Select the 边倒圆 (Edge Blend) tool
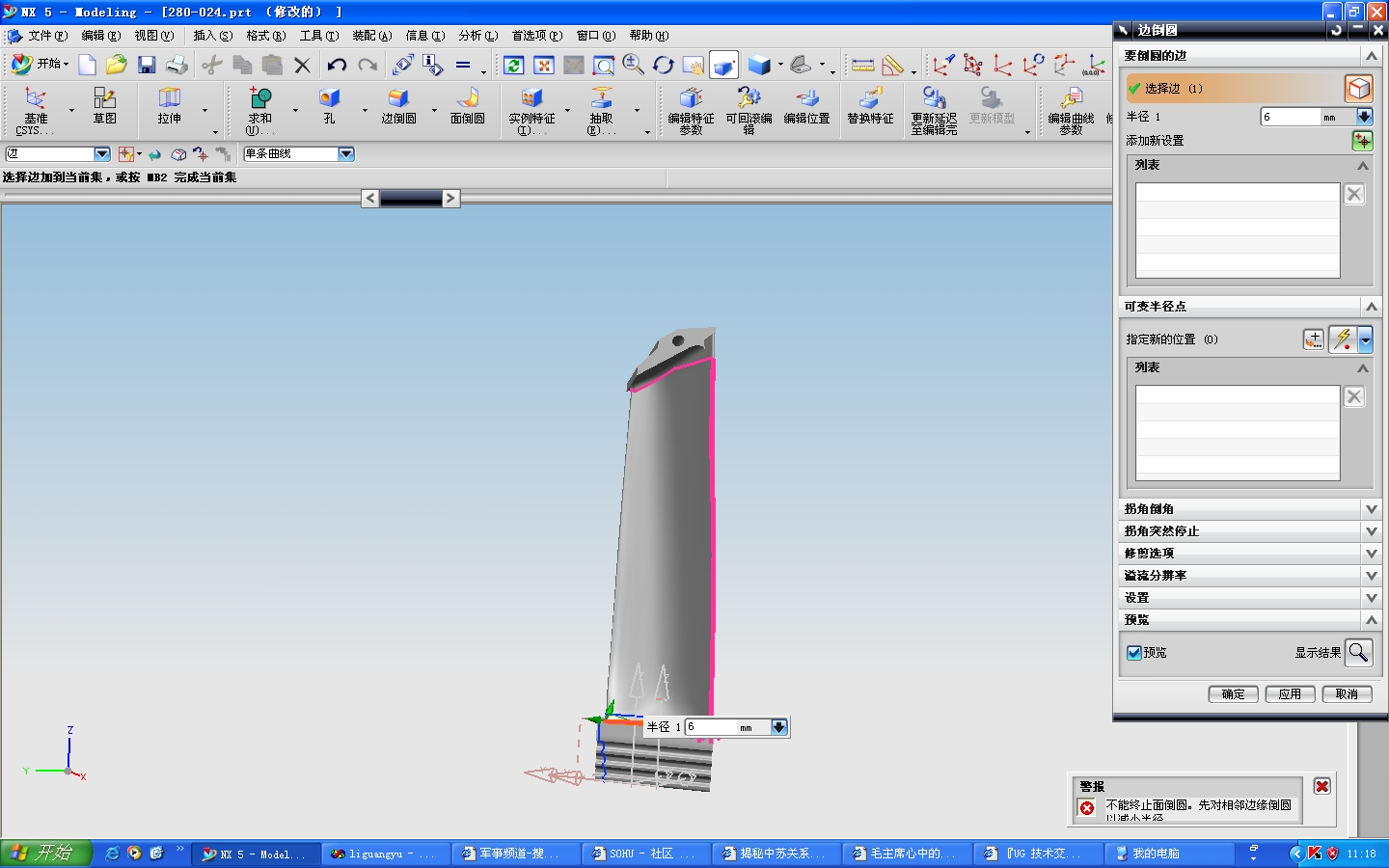The height and width of the screenshot is (868, 1389). pyautogui.click(x=398, y=106)
